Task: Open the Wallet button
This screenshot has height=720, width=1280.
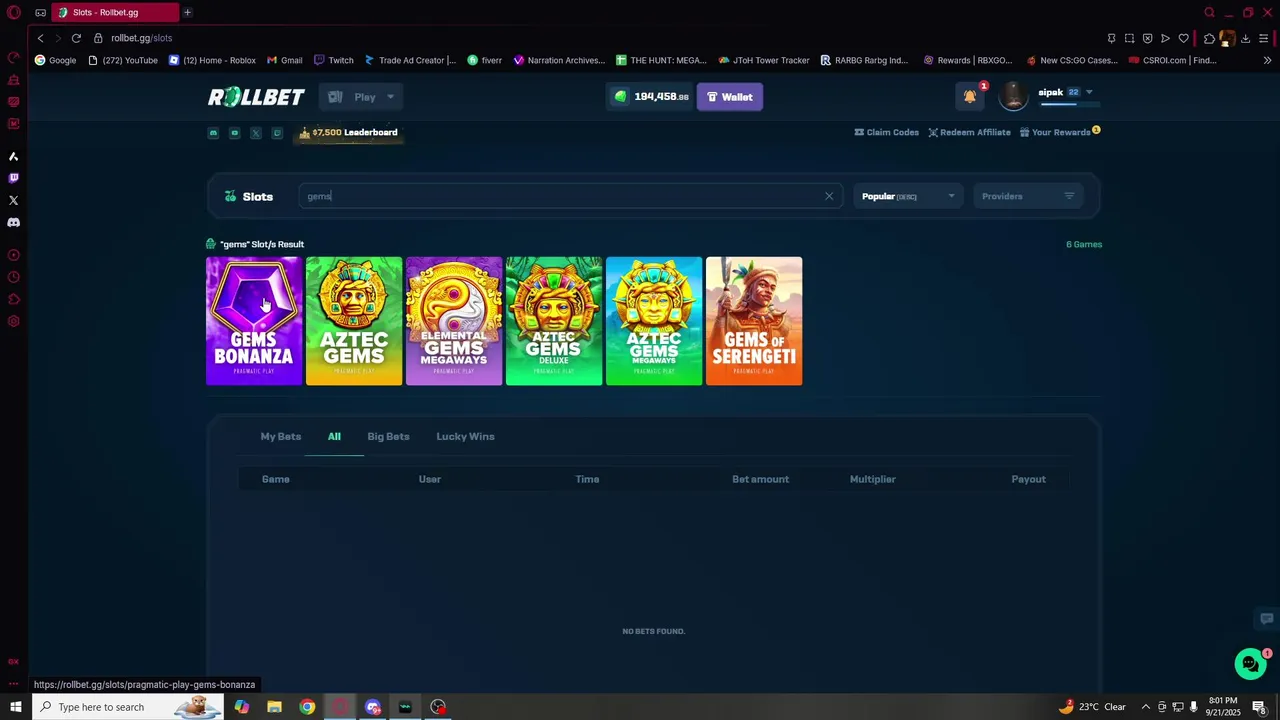Action: [730, 97]
